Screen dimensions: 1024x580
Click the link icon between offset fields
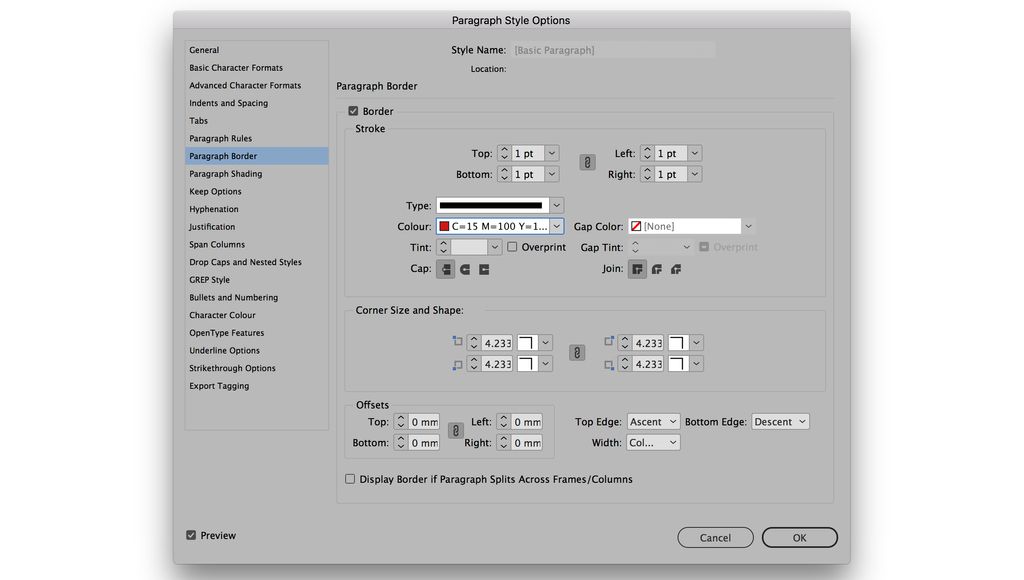click(455, 430)
